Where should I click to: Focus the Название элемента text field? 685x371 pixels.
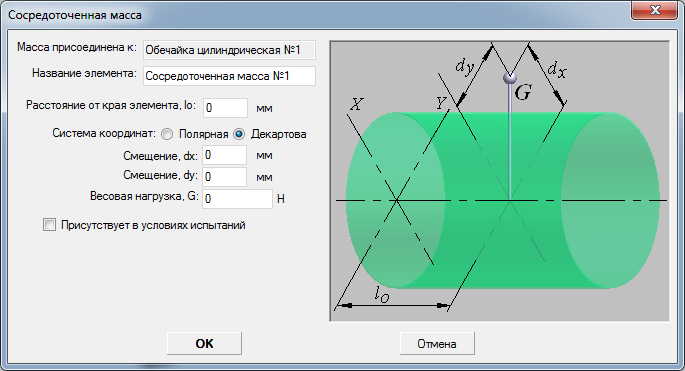pyautogui.click(x=229, y=76)
